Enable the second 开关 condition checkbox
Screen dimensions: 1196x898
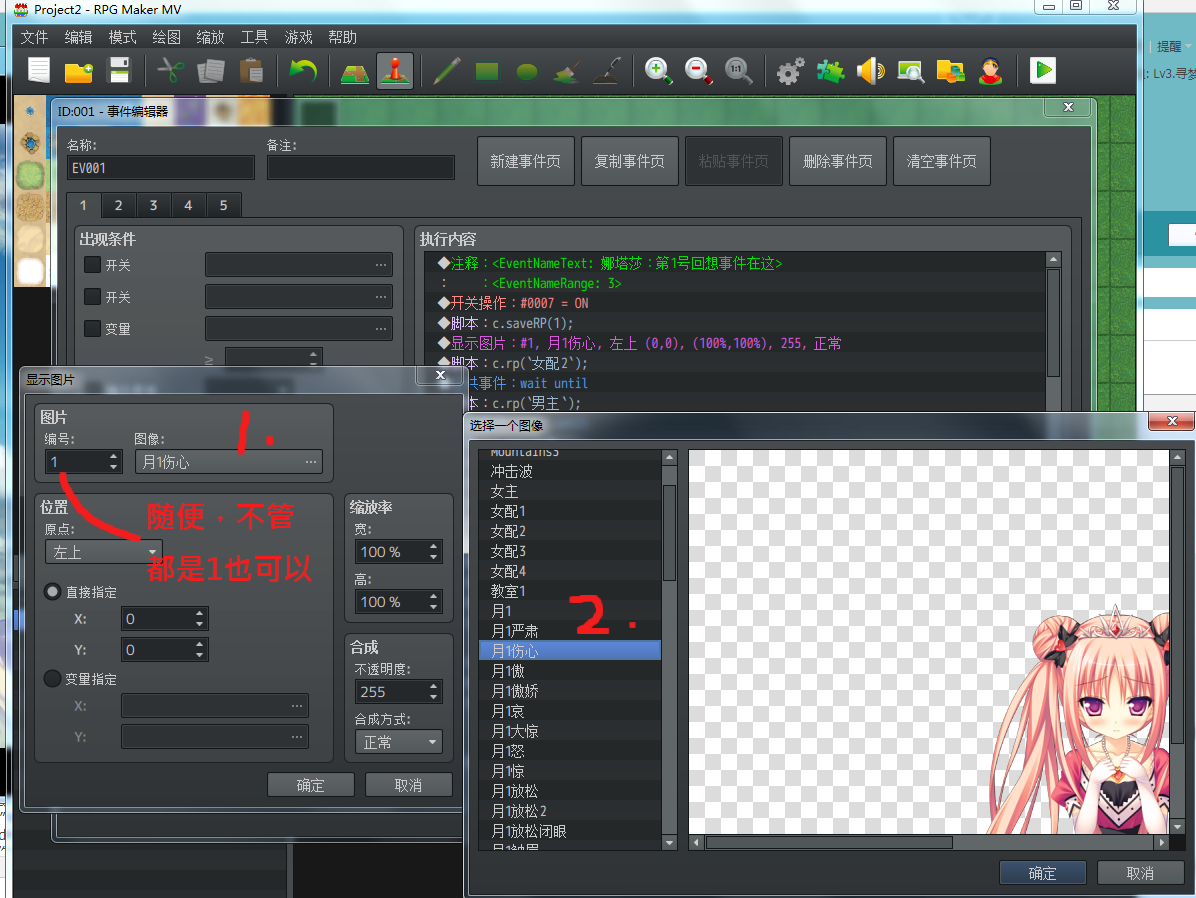(92, 296)
